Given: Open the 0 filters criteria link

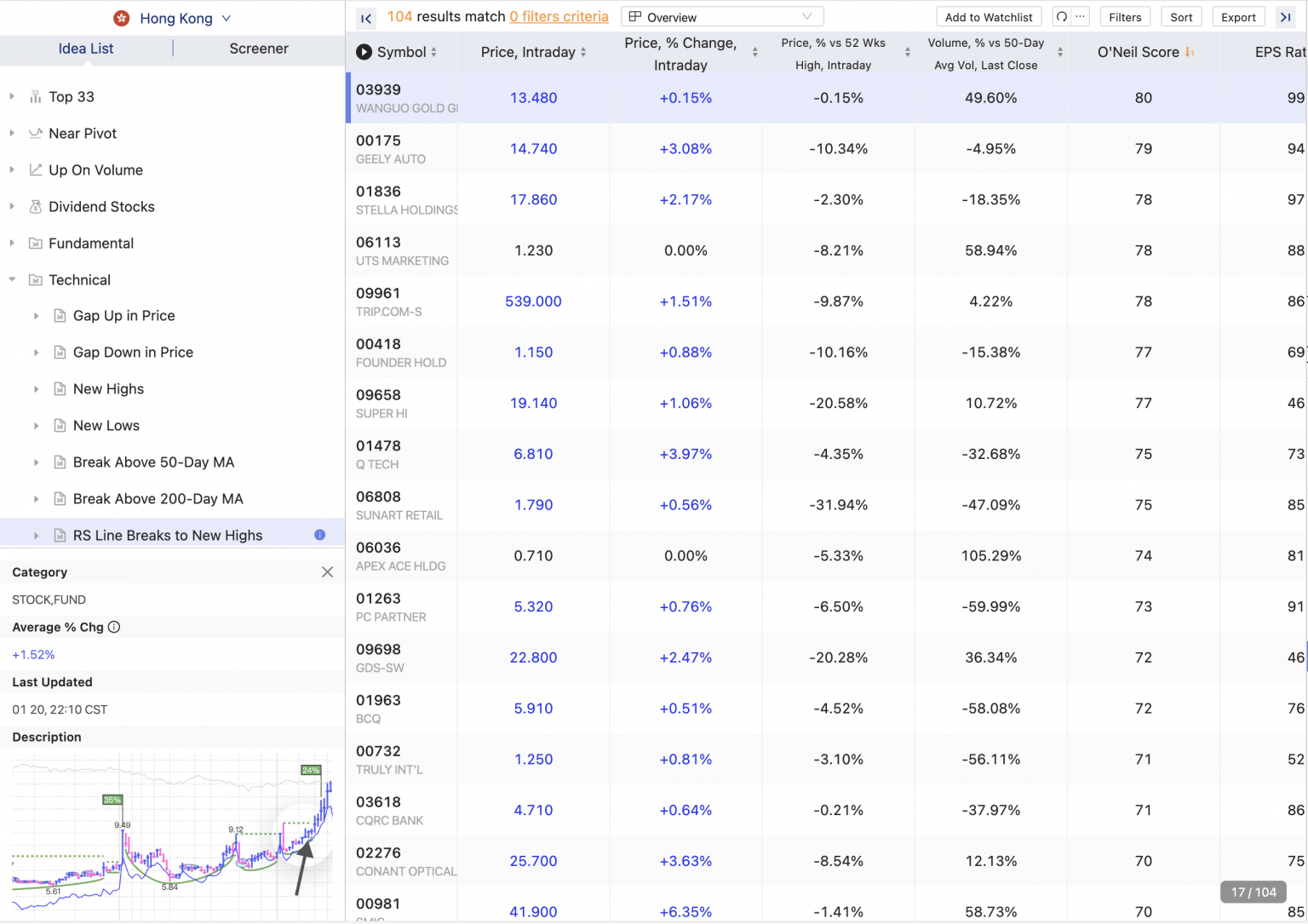Looking at the screenshot, I should [558, 16].
